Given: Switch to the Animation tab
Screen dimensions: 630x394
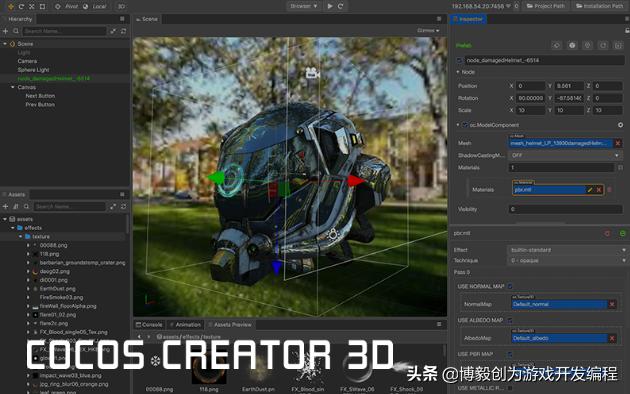Looking at the screenshot, I should [185, 325].
